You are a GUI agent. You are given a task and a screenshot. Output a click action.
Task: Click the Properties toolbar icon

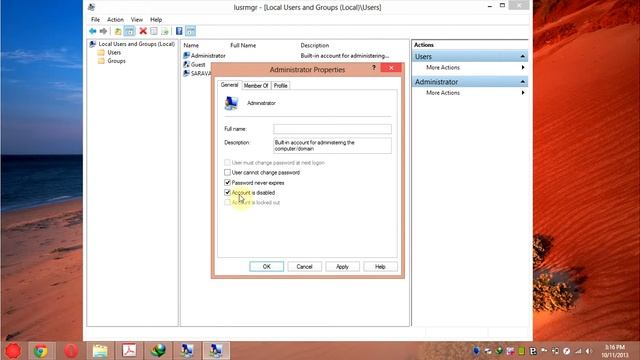click(x=154, y=31)
